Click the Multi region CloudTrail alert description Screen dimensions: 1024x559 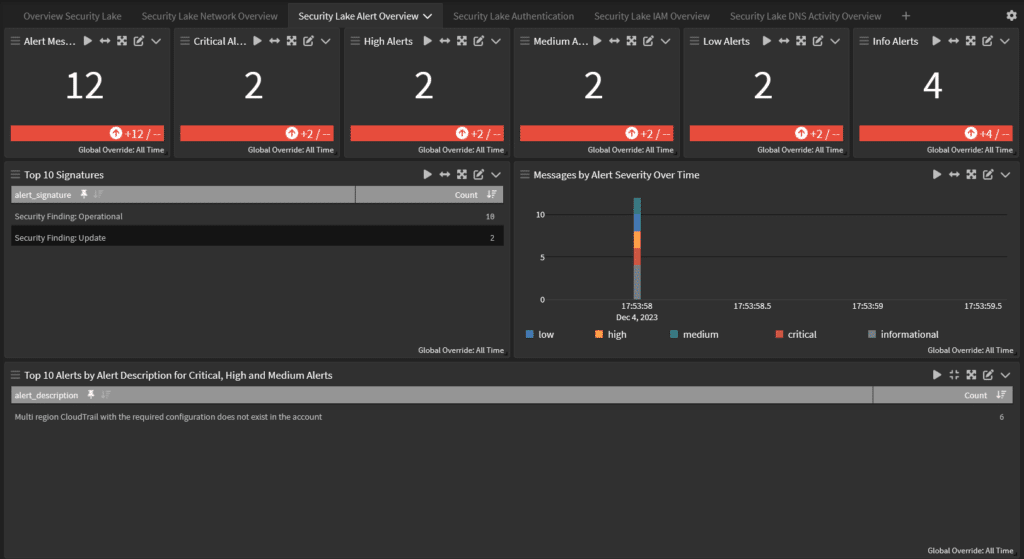pyautogui.click(x=168, y=416)
